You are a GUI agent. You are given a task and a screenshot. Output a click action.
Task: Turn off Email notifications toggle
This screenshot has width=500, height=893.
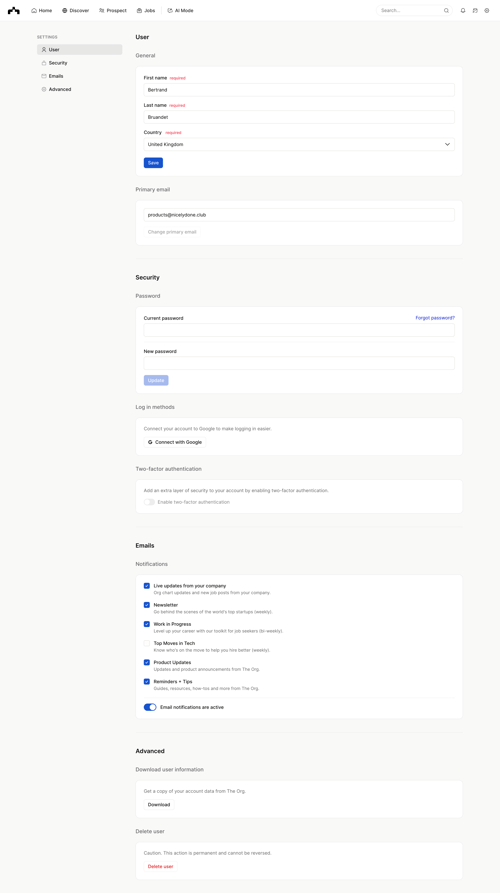[x=150, y=707]
